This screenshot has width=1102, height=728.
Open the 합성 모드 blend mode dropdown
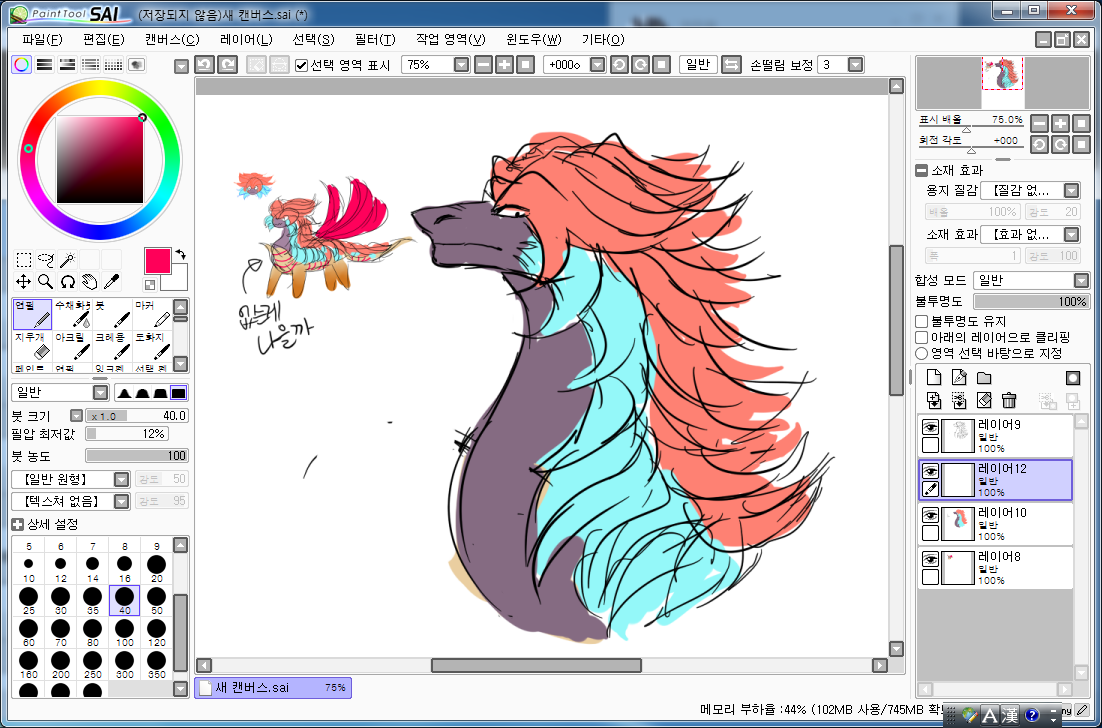coord(1081,280)
